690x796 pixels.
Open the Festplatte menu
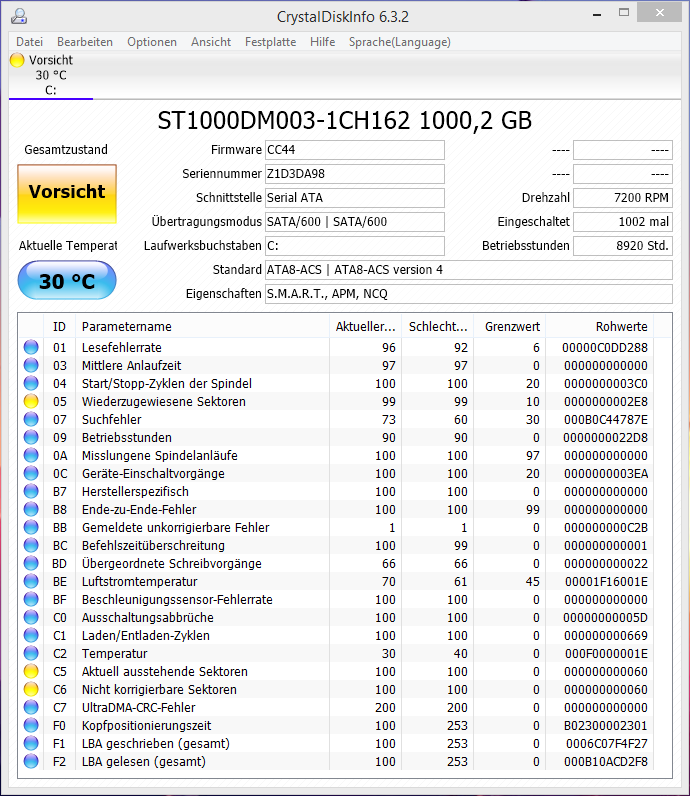(270, 42)
